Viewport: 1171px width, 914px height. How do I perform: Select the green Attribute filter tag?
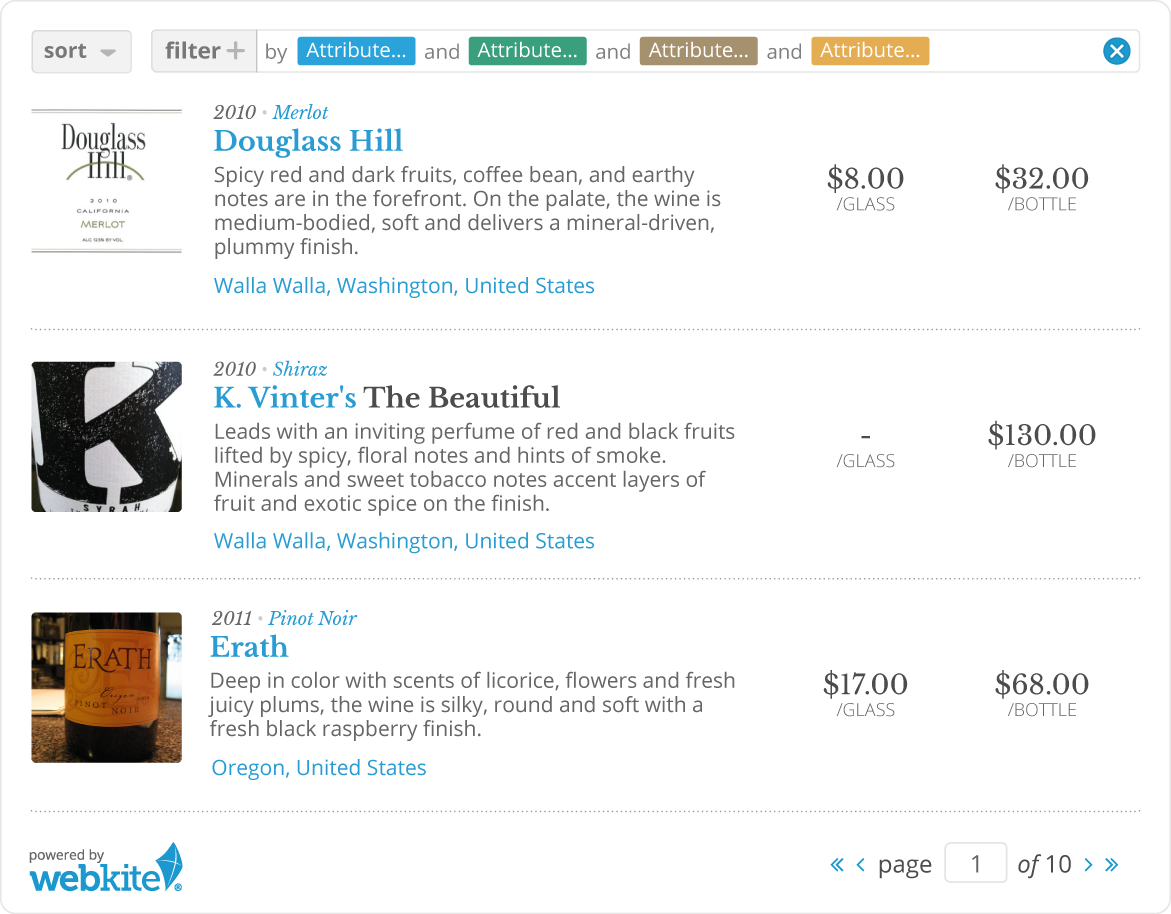point(526,51)
